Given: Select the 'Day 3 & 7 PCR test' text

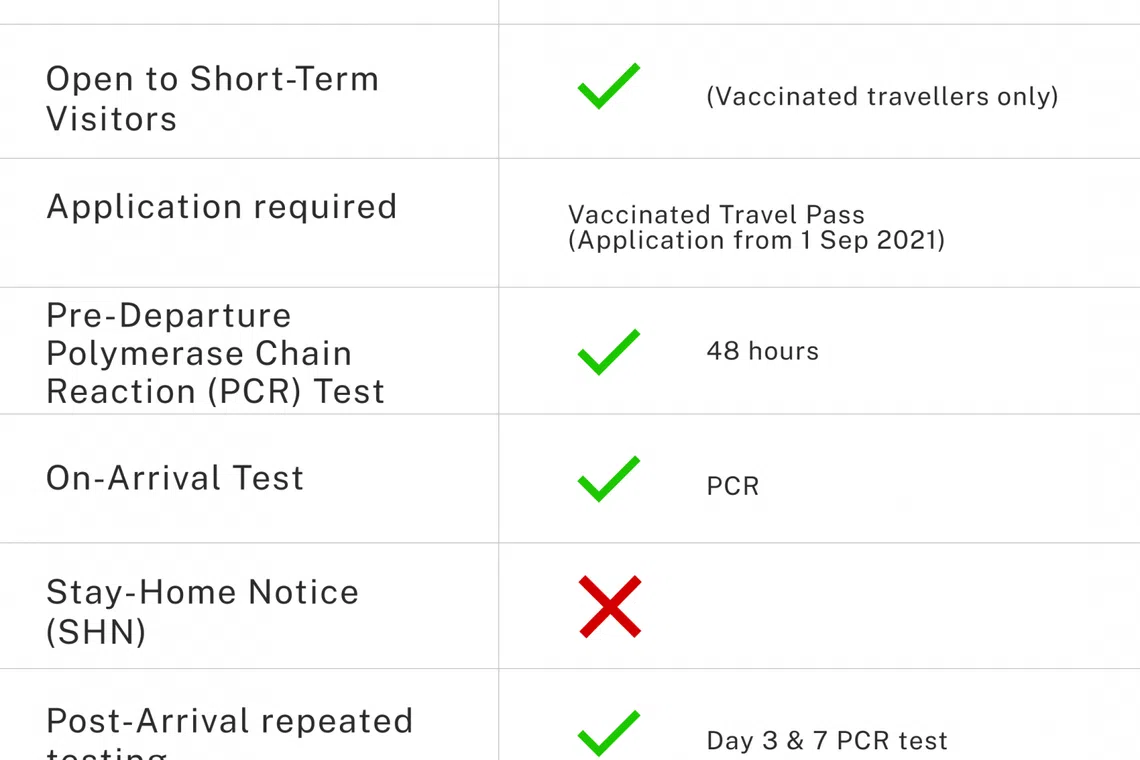Looking at the screenshot, I should [826, 741].
